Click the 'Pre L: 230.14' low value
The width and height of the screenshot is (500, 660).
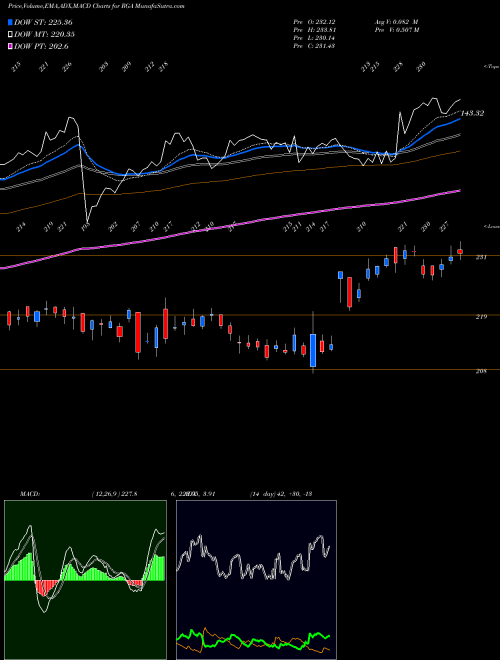tap(314, 38)
